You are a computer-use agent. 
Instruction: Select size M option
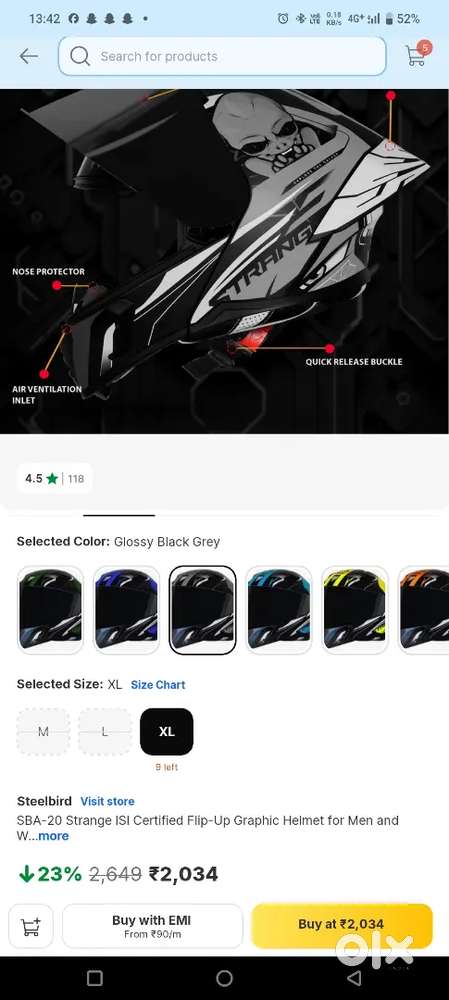(43, 732)
